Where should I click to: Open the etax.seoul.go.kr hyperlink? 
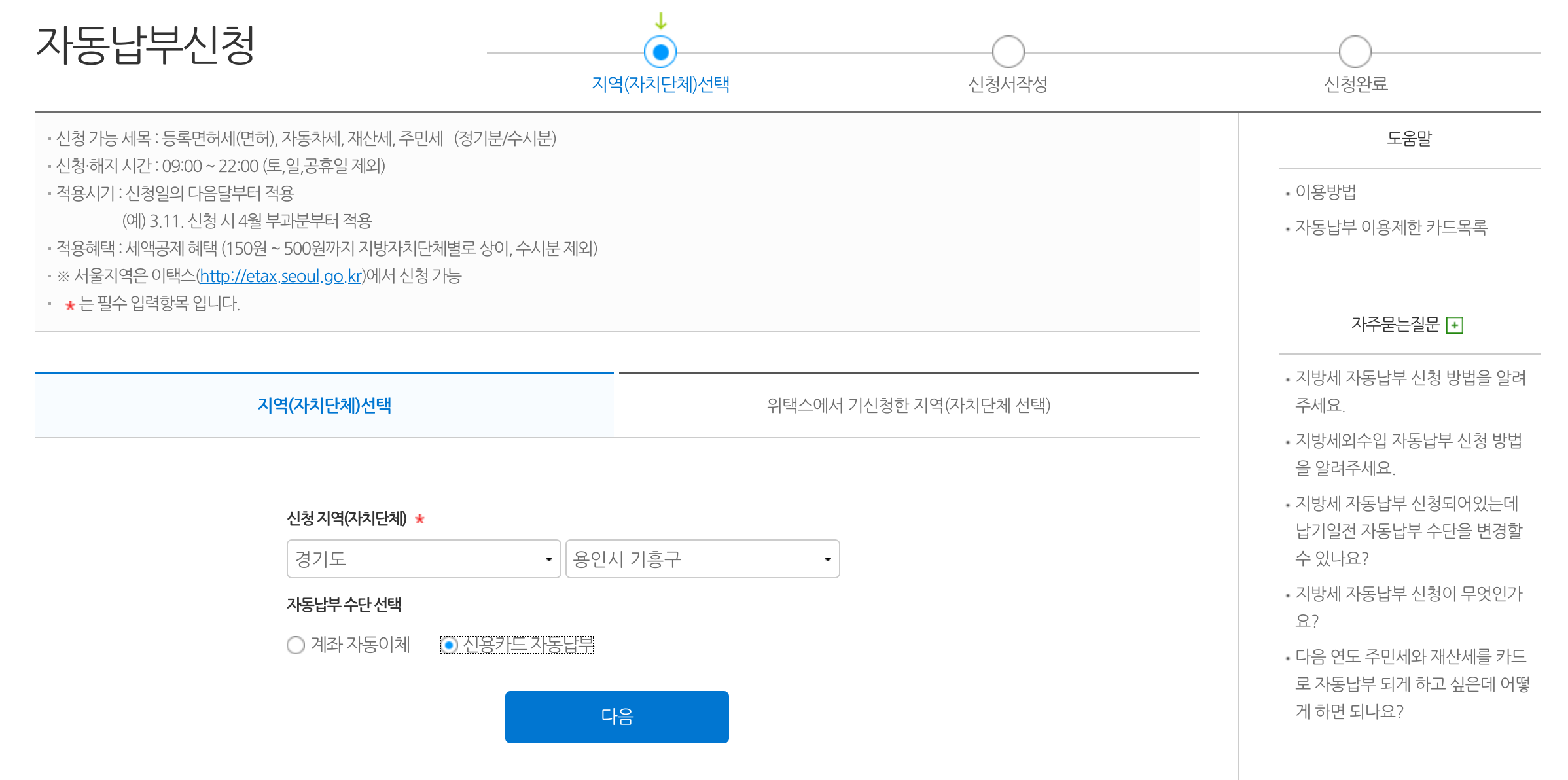point(281,276)
